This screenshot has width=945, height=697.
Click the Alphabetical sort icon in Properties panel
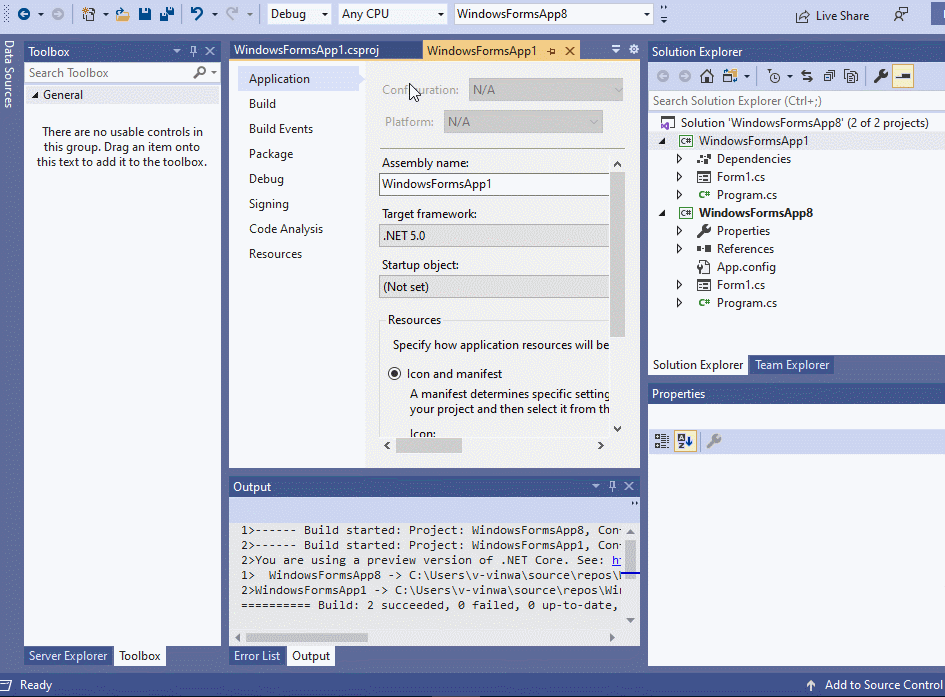tap(685, 441)
